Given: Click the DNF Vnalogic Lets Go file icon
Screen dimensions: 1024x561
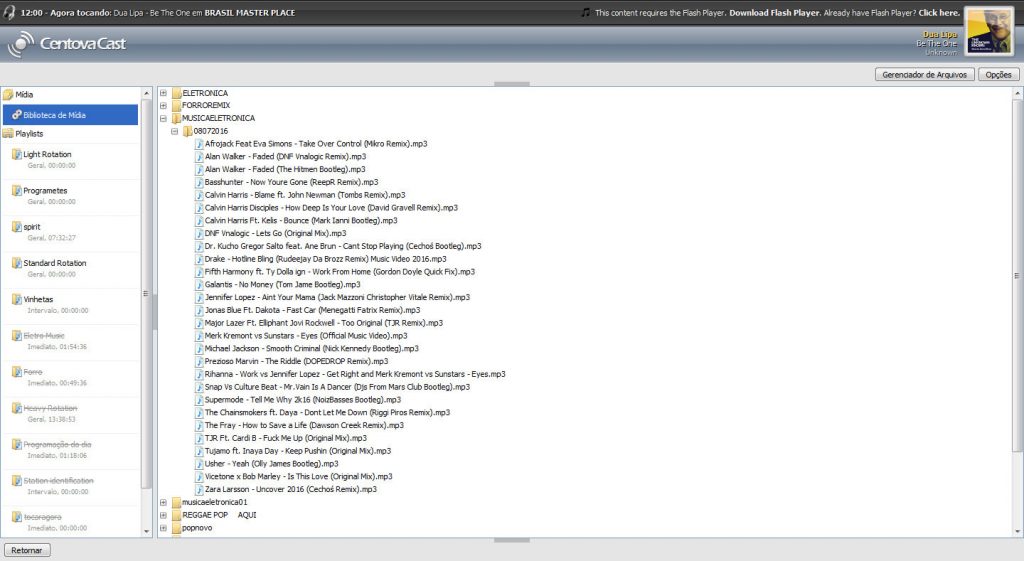Looking at the screenshot, I should pos(199,233).
